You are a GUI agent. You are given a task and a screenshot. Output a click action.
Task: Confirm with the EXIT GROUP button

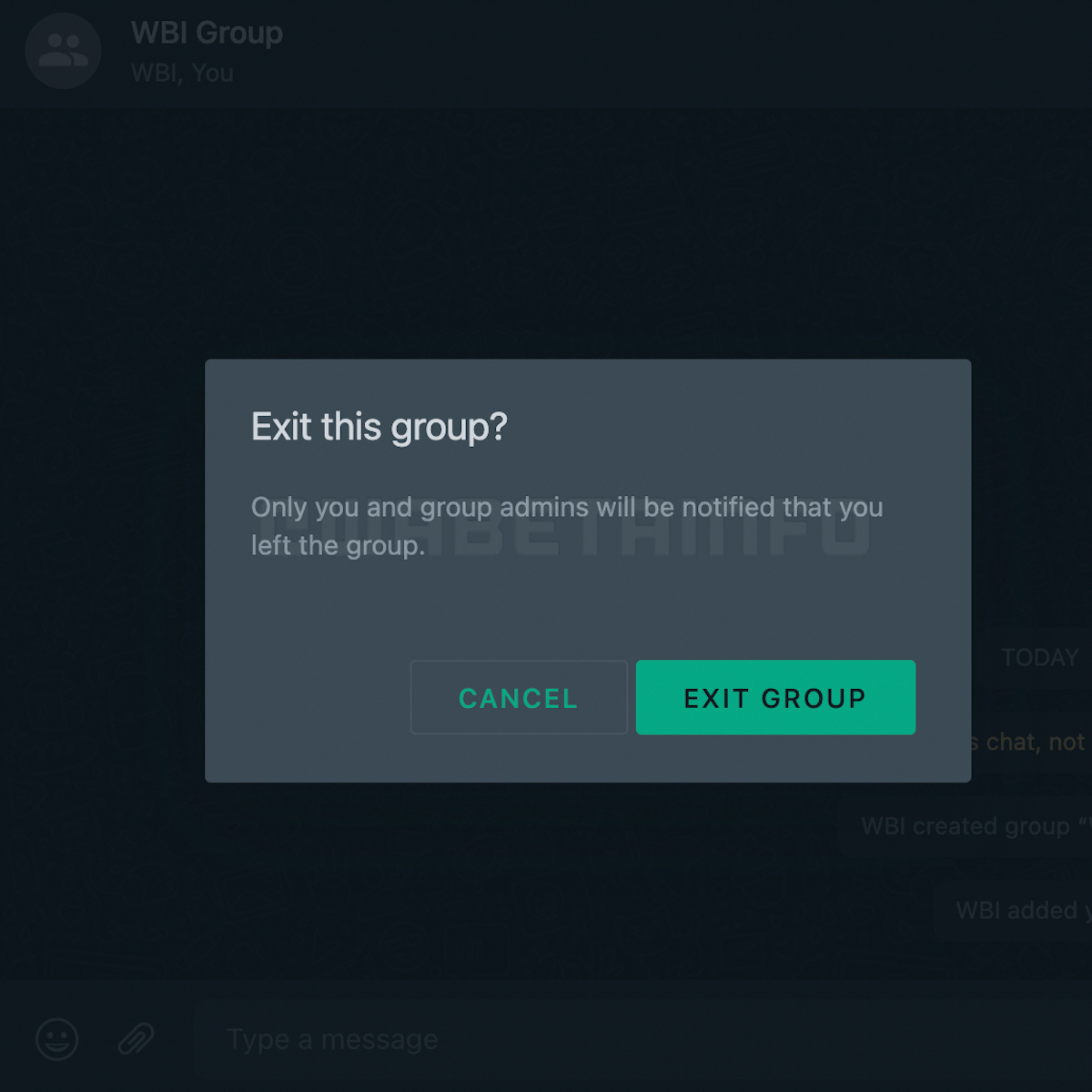pos(775,697)
